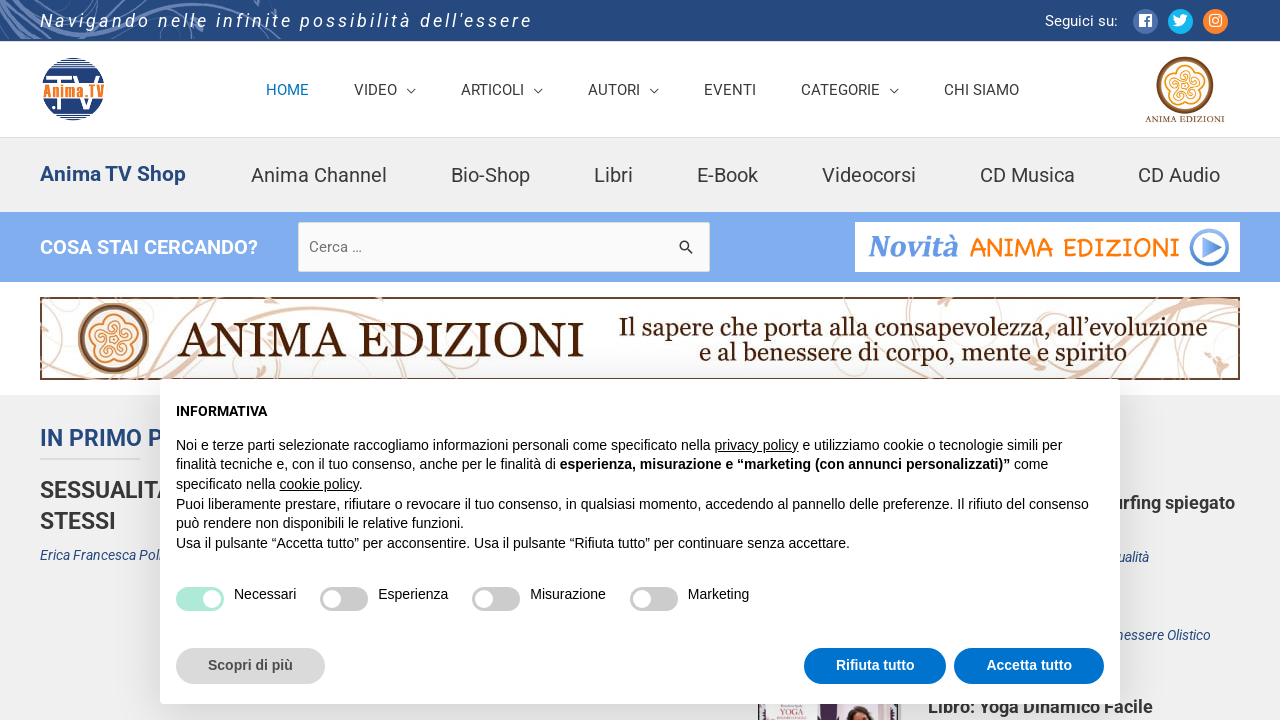Open the Facebook social icon
The width and height of the screenshot is (1280, 720).
pos(1145,21)
